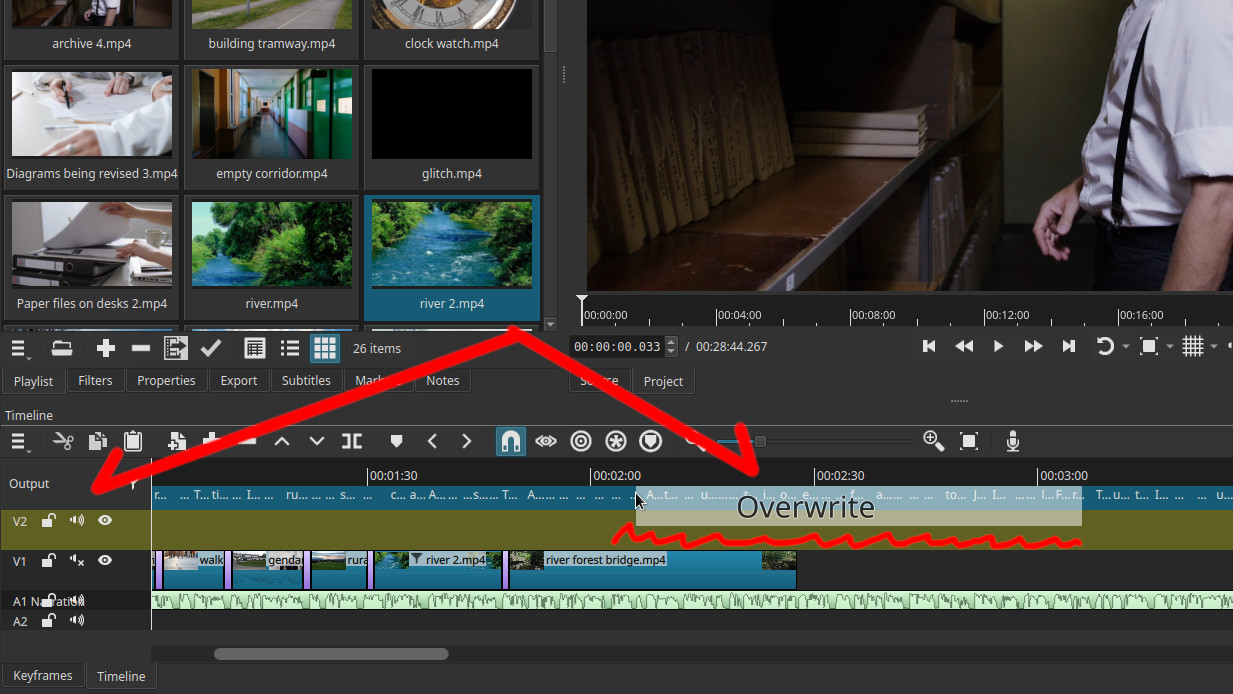Click the timeline zoom slider handle
Image resolution: width=1233 pixels, height=694 pixels.
[760, 441]
